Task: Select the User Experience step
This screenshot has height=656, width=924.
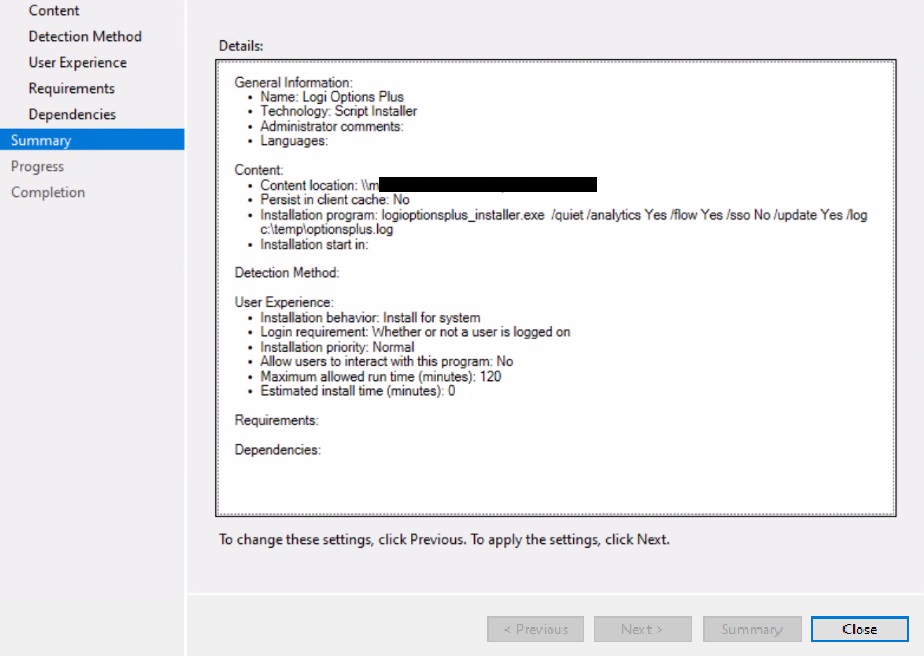Action: 77,62
